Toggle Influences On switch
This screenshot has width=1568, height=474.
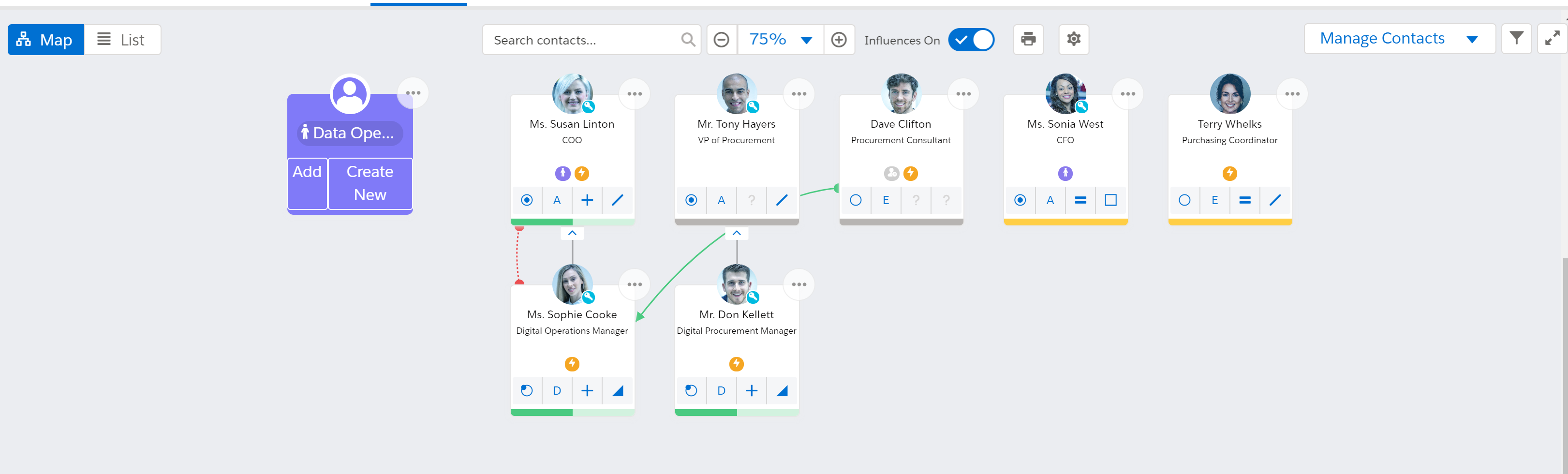(x=971, y=40)
